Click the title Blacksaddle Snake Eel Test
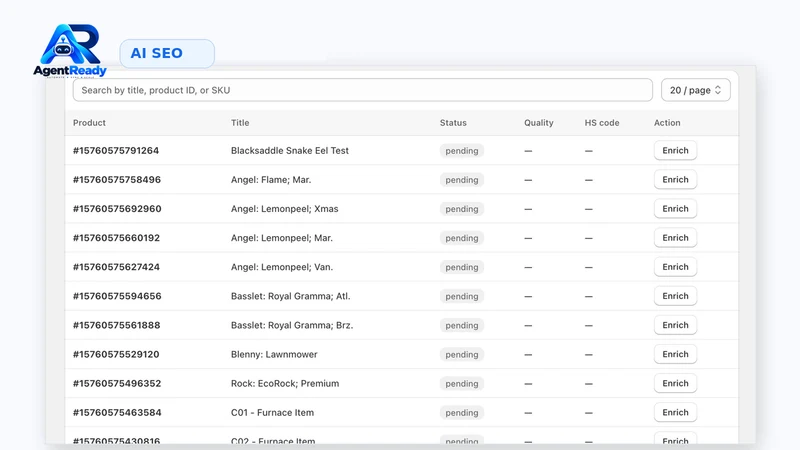Screen dimensions: 800x450 (290, 151)
